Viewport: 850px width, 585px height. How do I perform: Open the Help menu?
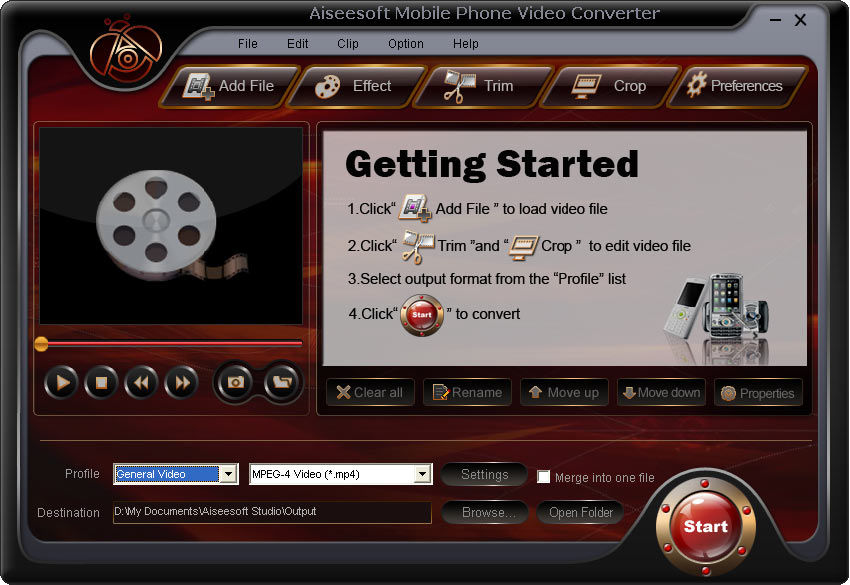[466, 44]
